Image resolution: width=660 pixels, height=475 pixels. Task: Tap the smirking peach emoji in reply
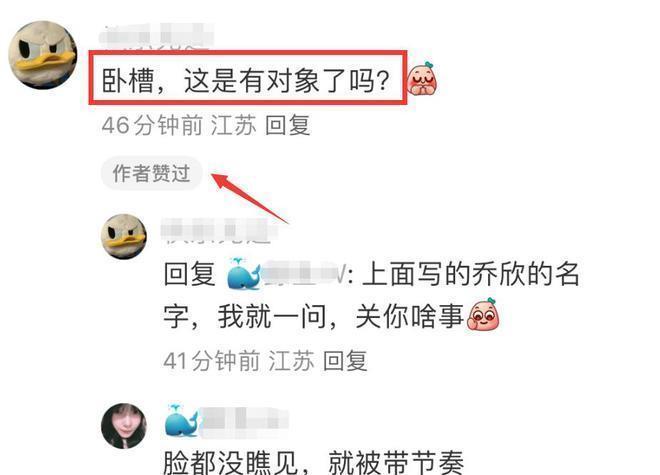coord(483,315)
